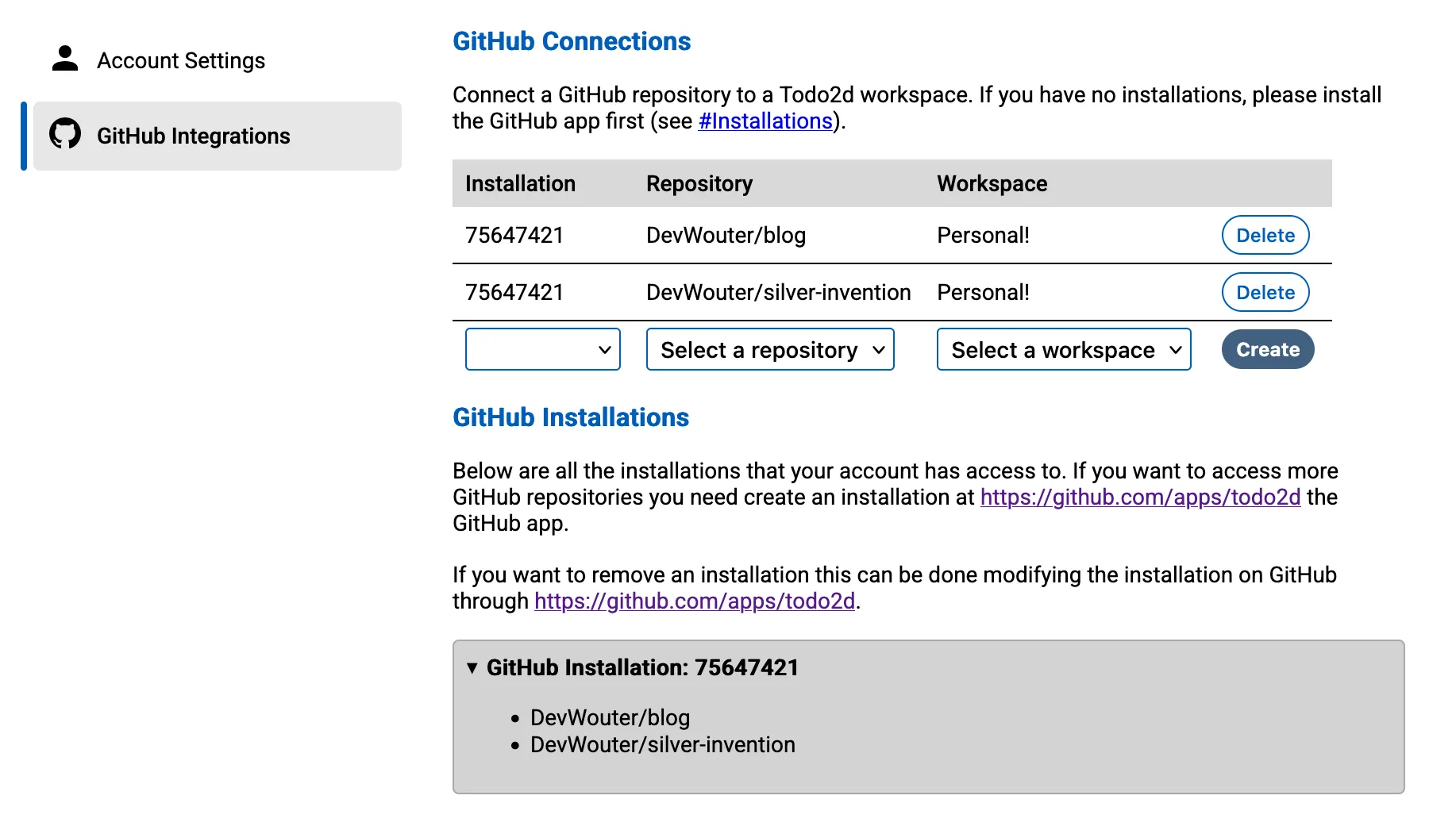The width and height of the screenshot is (1456, 830).
Task: Click Personal! workspace in the blog row
Action: click(983, 235)
